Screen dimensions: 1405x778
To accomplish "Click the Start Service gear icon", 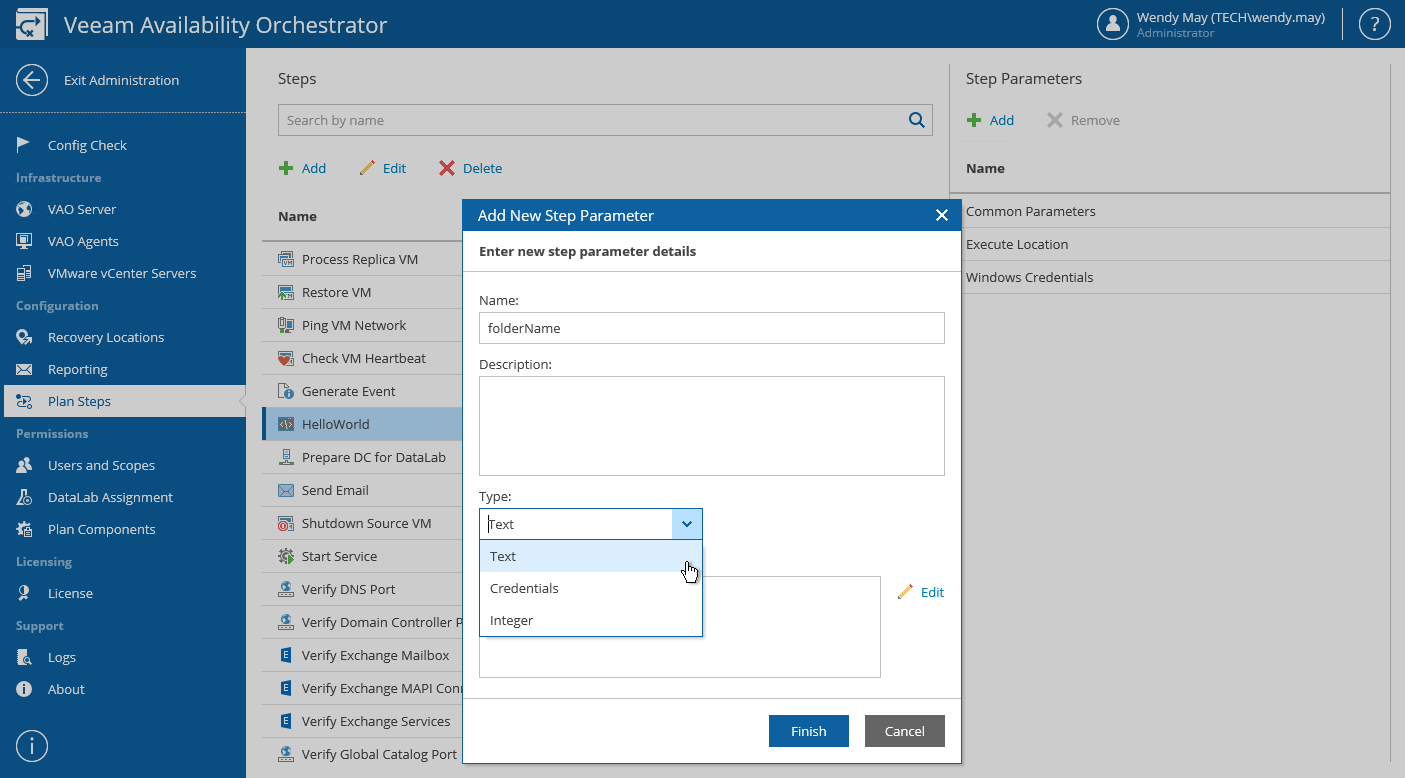I will pyautogui.click(x=286, y=556).
